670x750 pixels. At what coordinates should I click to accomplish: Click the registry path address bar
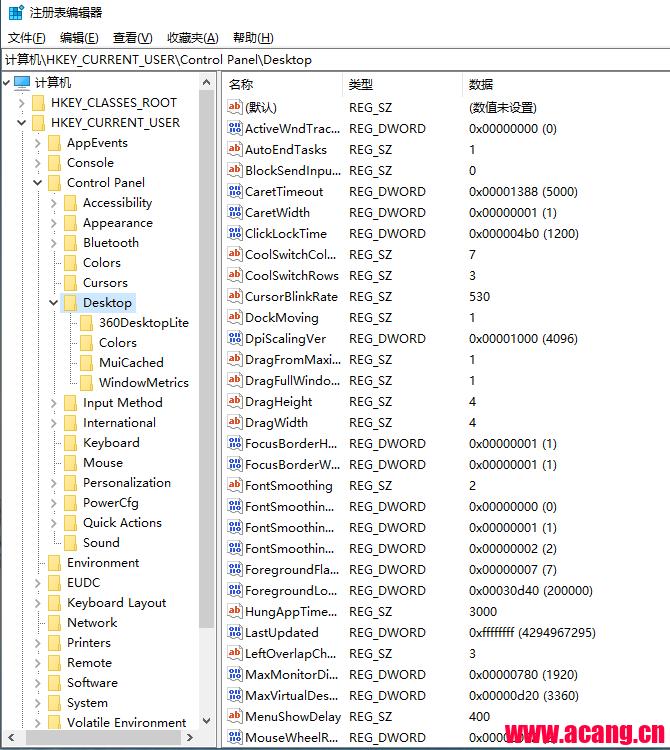(x=335, y=60)
